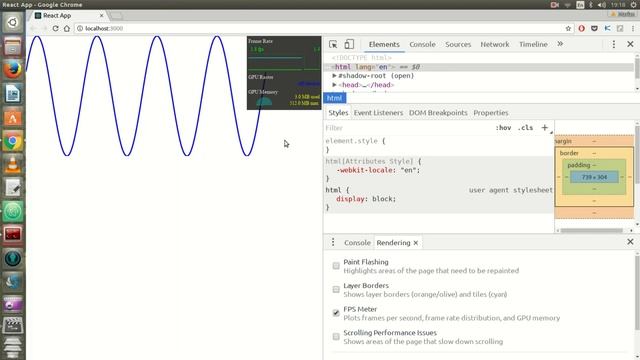
Task: Close the DevTools panel
Action: coord(630,44)
